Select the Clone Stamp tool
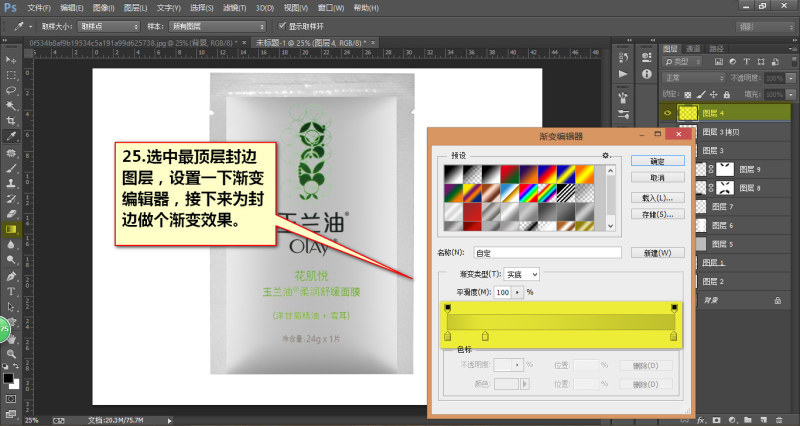Screen dimensions: 800x426 11,184
